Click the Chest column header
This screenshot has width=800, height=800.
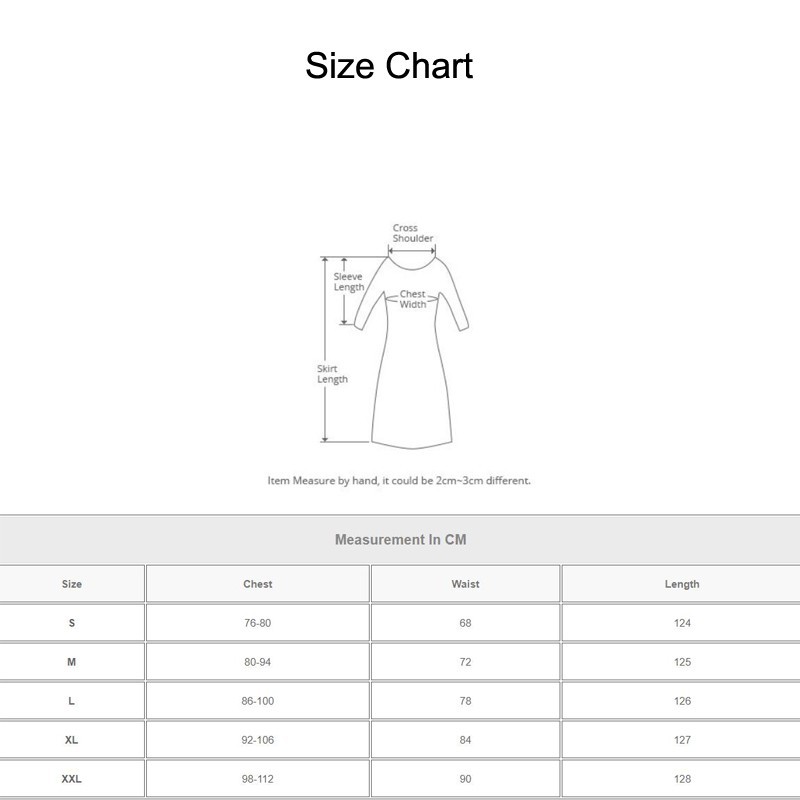pos(258,584)
